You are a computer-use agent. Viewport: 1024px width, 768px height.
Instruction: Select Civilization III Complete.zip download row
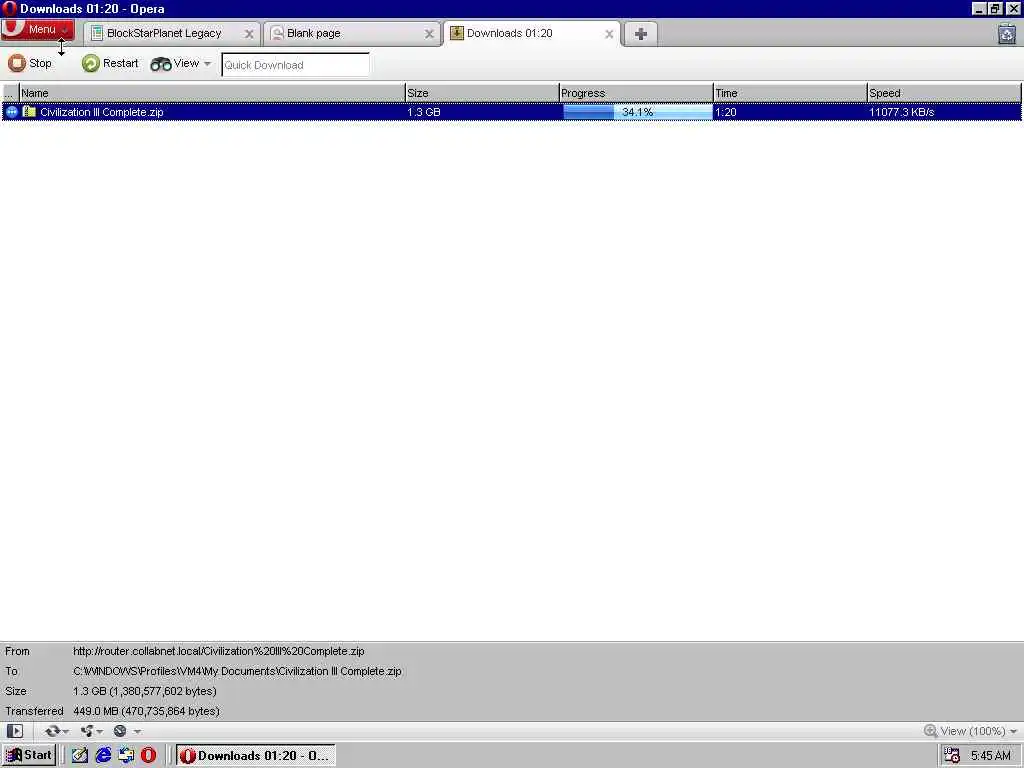[x=512, y=112]
